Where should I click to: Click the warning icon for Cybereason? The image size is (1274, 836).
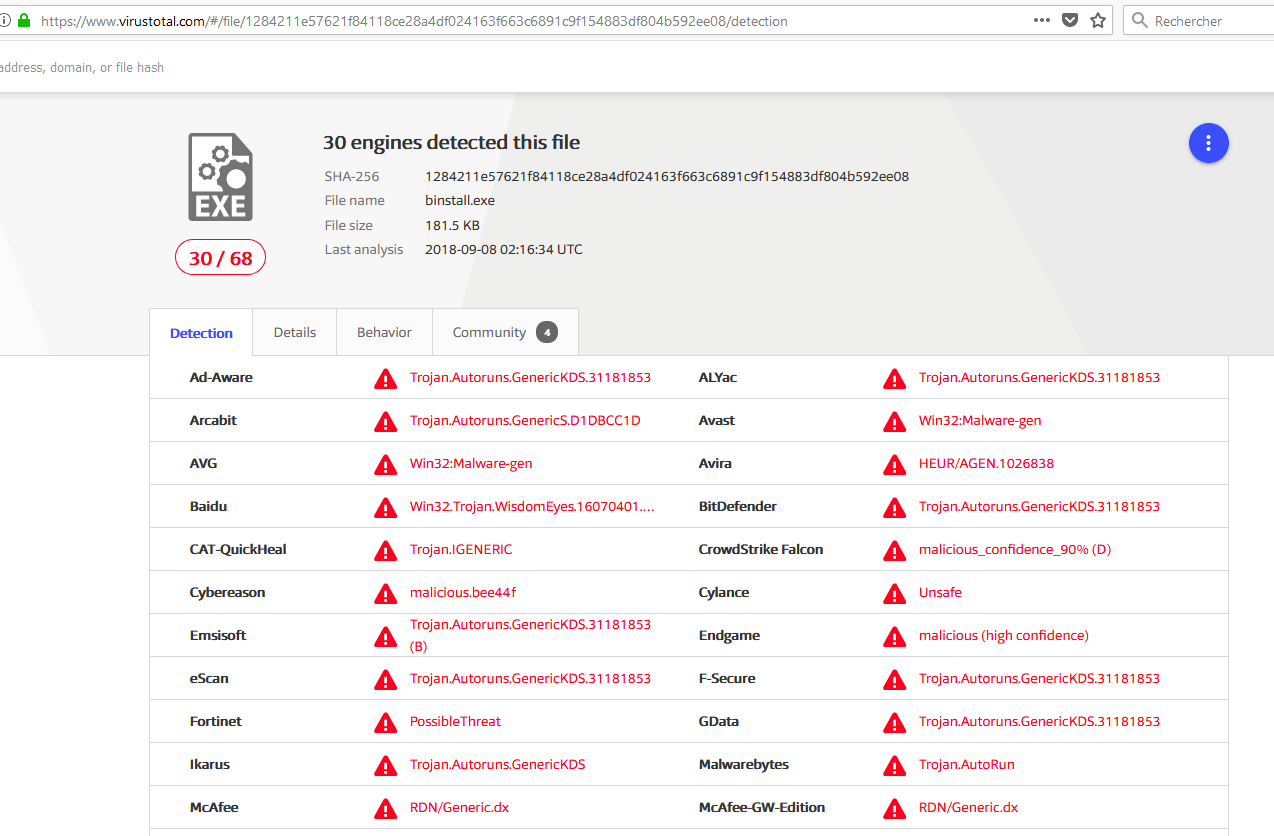(x=385, y=593)
